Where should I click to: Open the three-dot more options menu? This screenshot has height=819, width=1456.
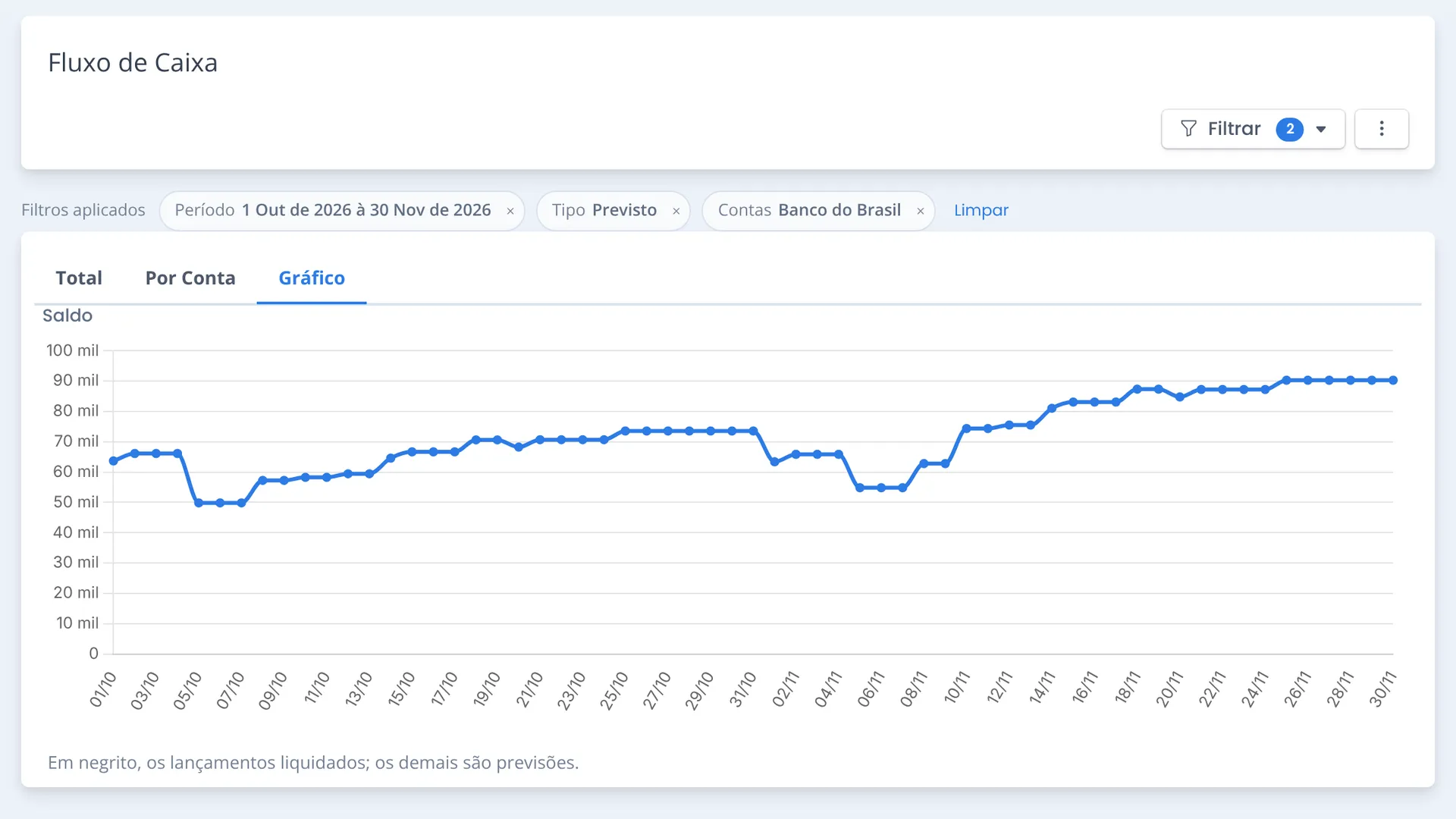1381,129
